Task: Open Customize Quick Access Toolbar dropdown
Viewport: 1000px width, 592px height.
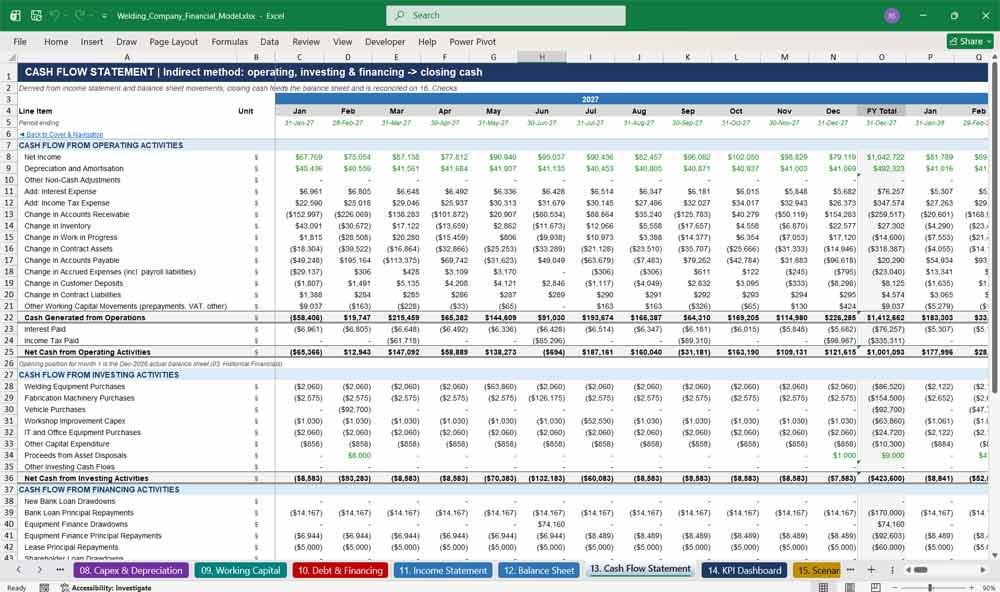Action: (x=104, y=16)
